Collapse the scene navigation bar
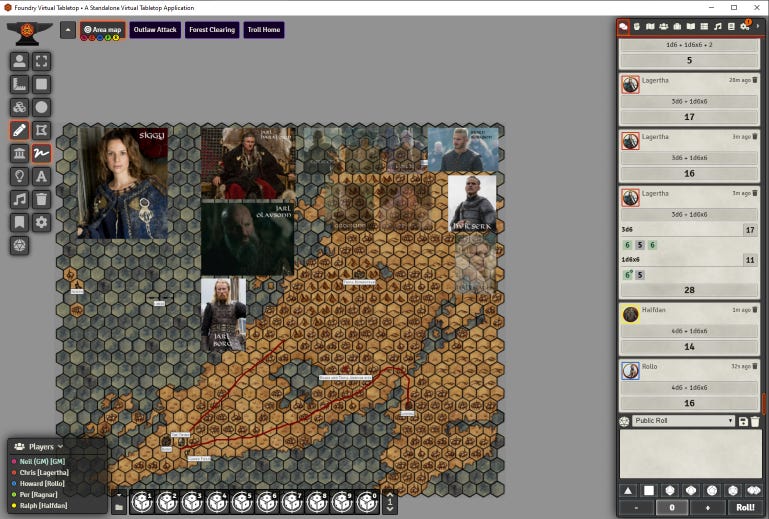This screenshot has height=519, width=769. pos(68,30)
